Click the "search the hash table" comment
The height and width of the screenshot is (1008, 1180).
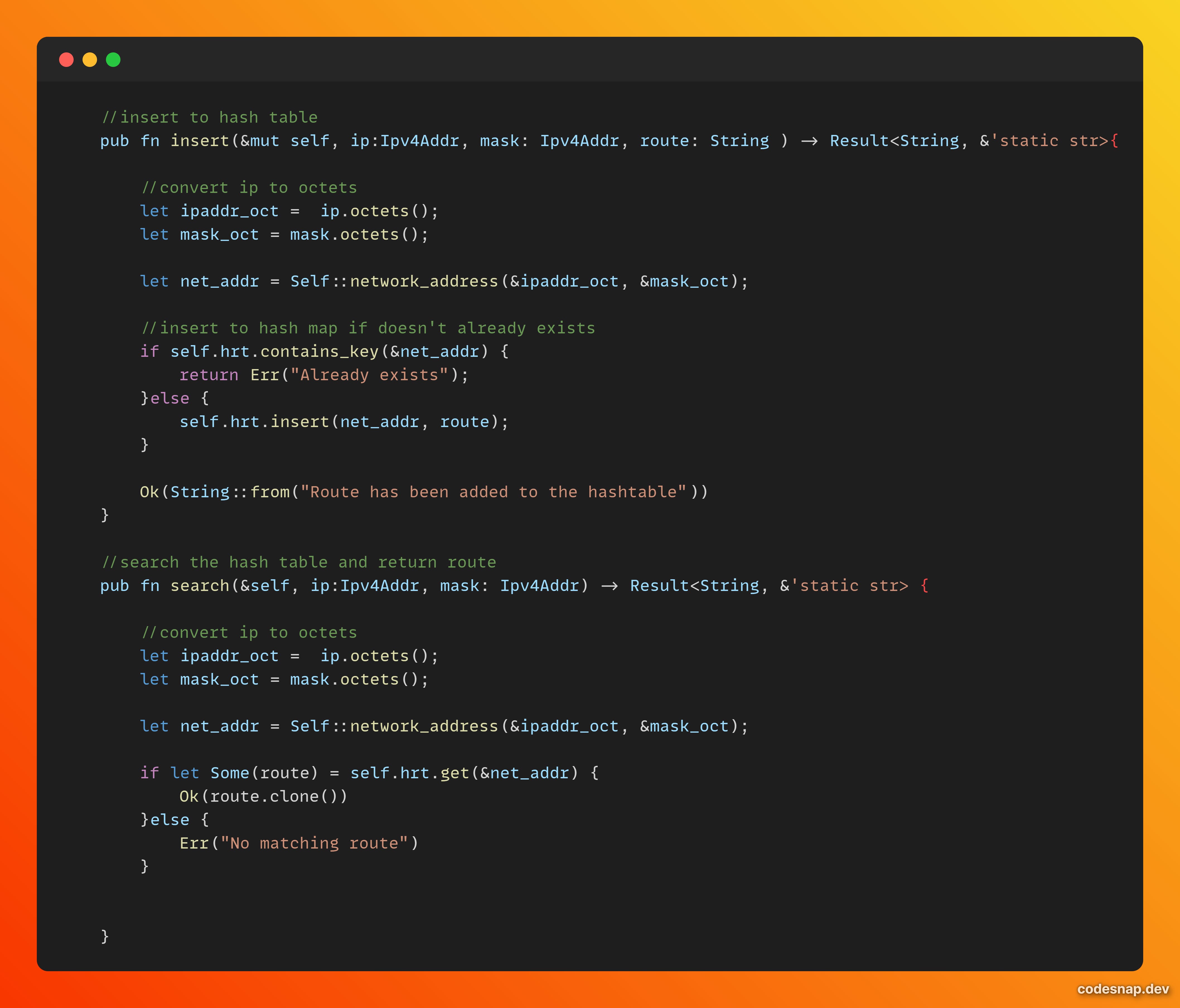[299, 562]
